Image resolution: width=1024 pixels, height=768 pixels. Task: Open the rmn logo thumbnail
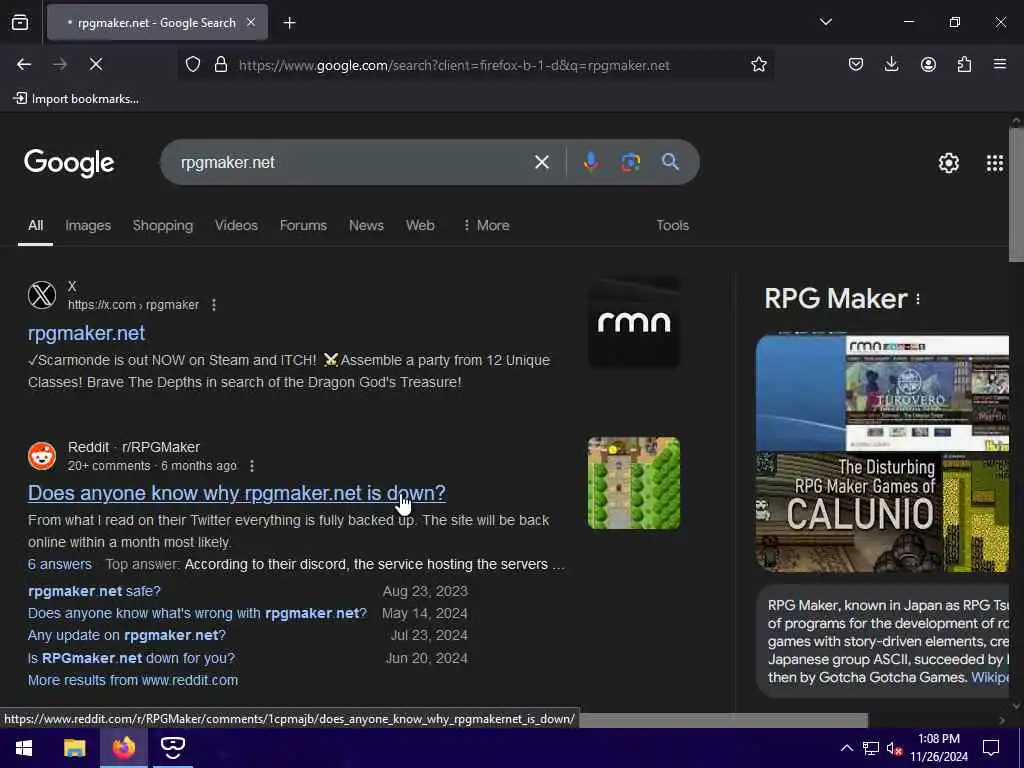(x=633, y=323)
